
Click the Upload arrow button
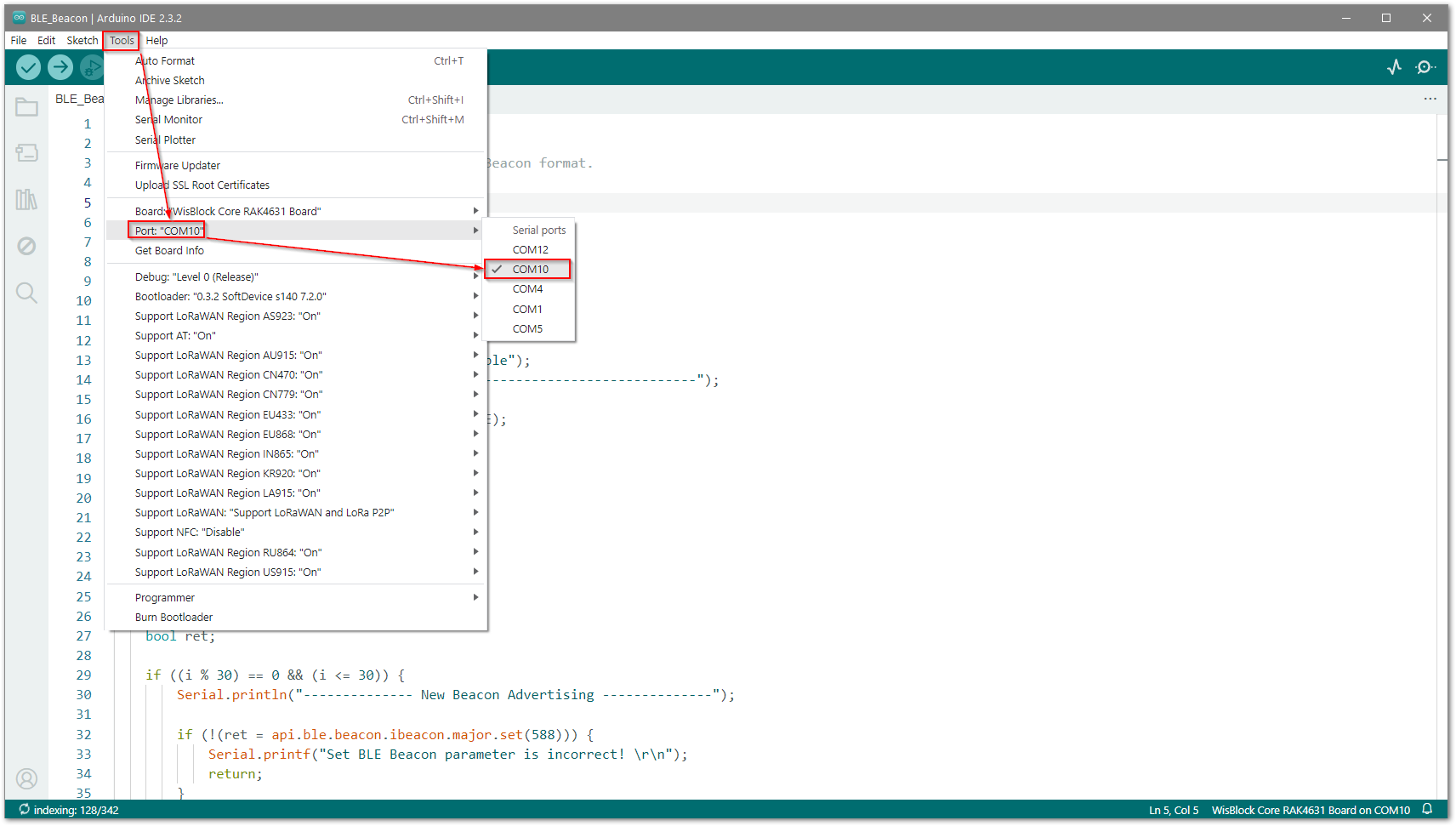click(x=60, y=66)
